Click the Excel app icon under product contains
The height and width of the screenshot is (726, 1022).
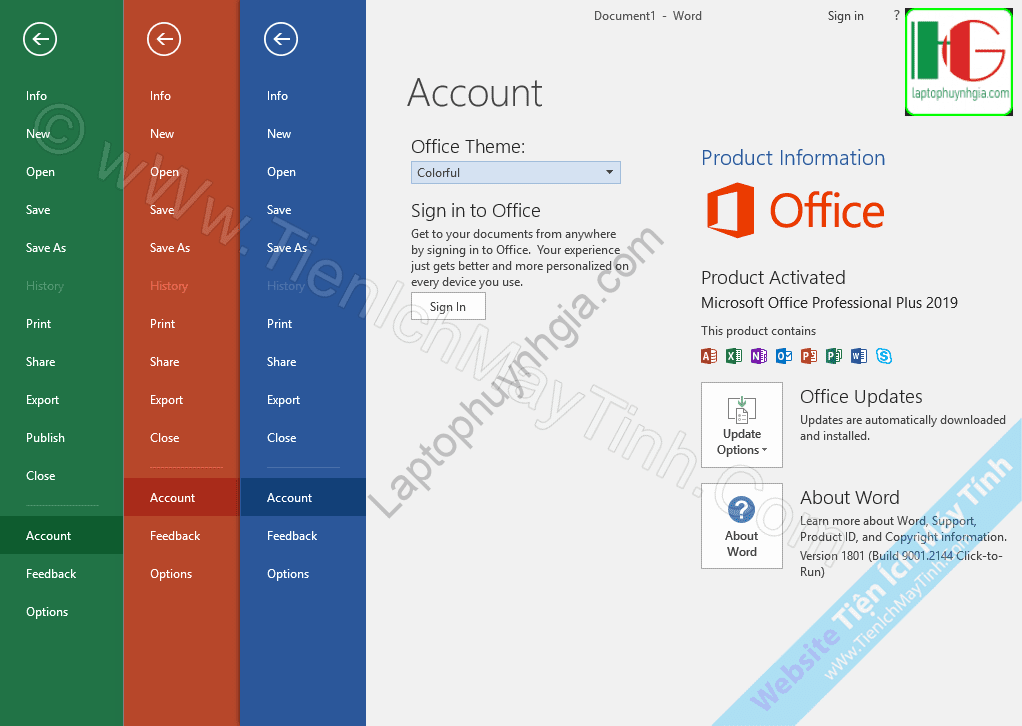click(734, 356)
